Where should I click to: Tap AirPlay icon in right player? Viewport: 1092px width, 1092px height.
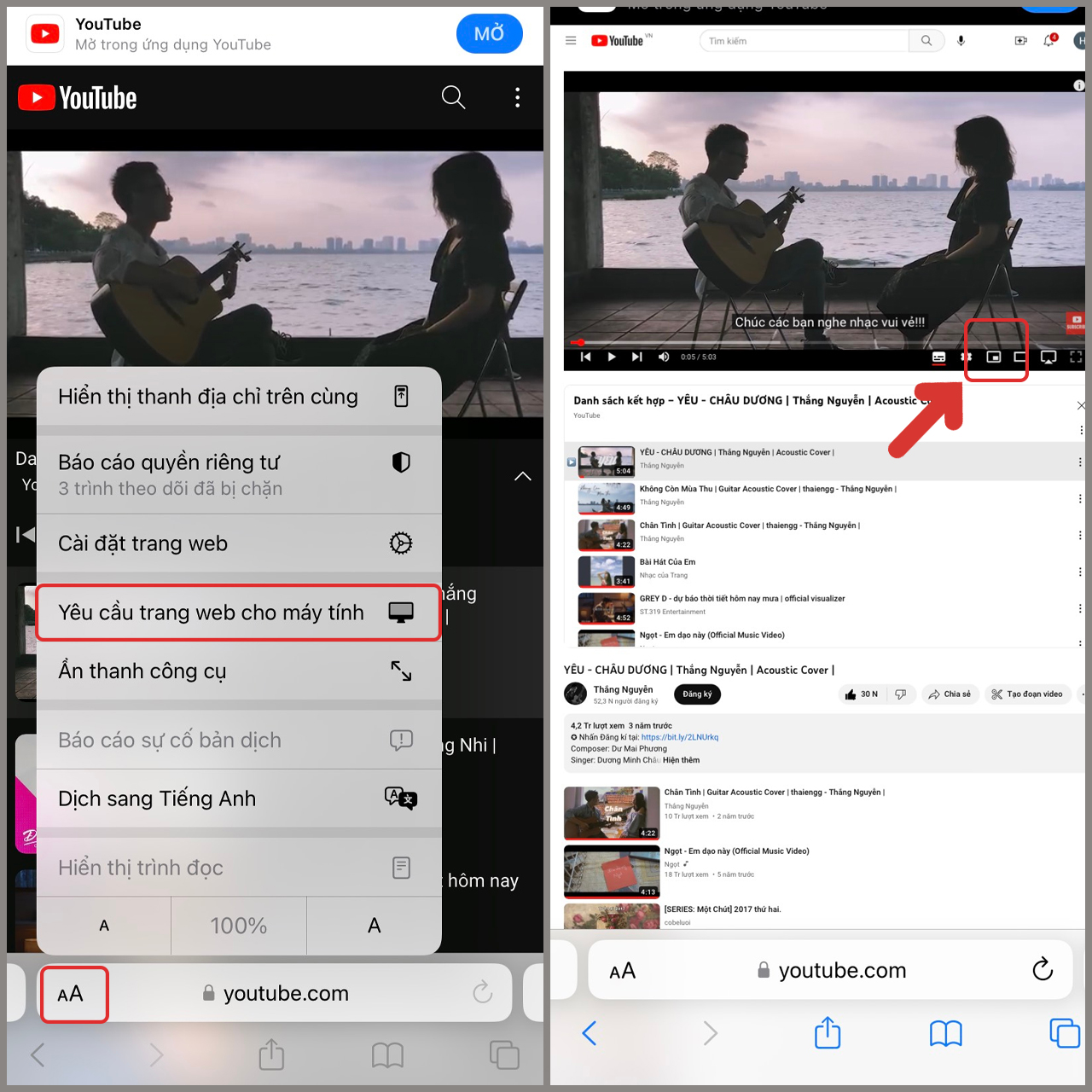(x=1048, y=357)
